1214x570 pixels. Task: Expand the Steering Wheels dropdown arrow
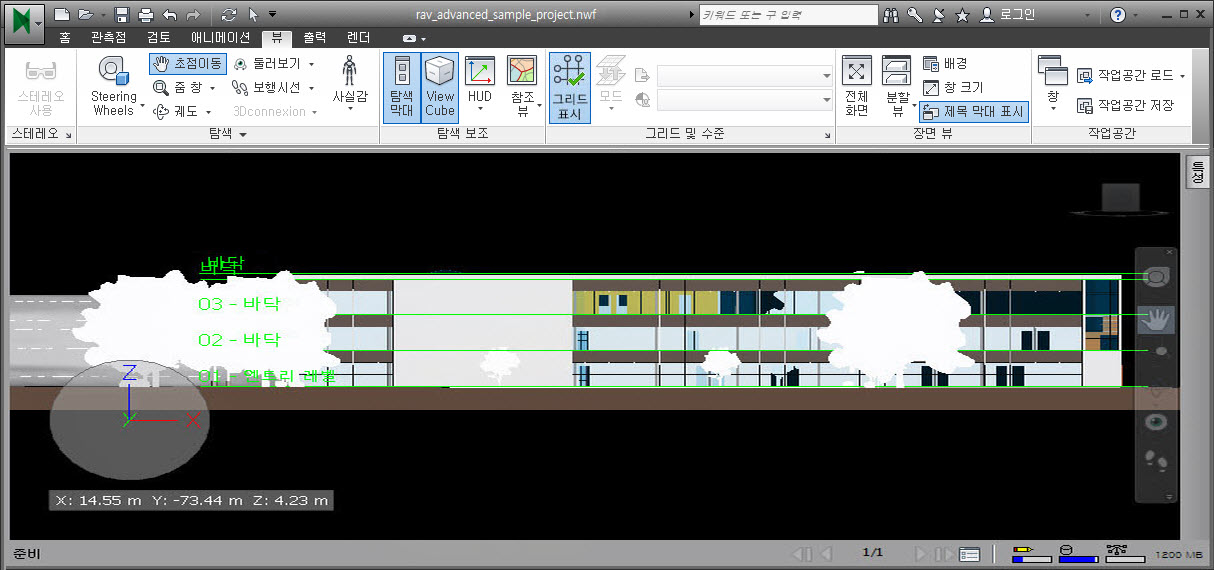(x=142, y=105)
